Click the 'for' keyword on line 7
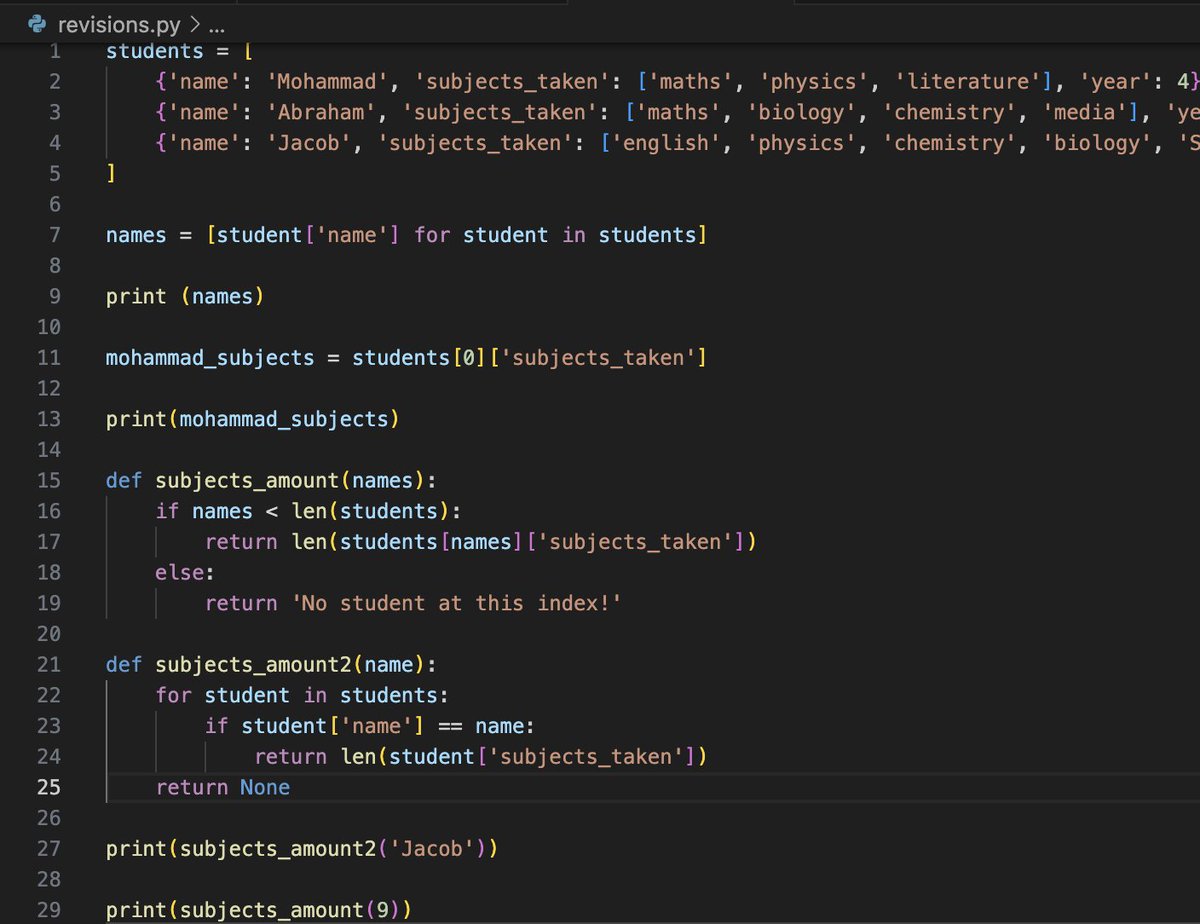This screenshot has height=924, width=1200. tap(432, 235)
